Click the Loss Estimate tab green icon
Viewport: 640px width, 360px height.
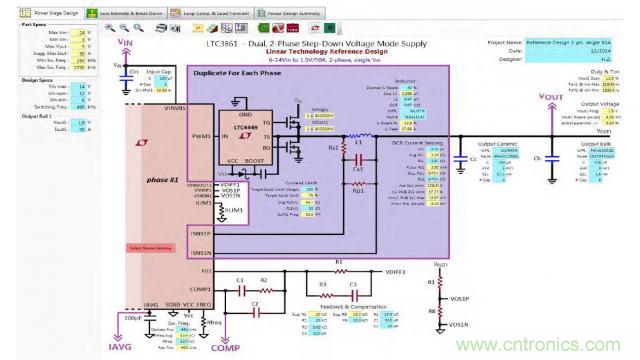pos(92,13)
